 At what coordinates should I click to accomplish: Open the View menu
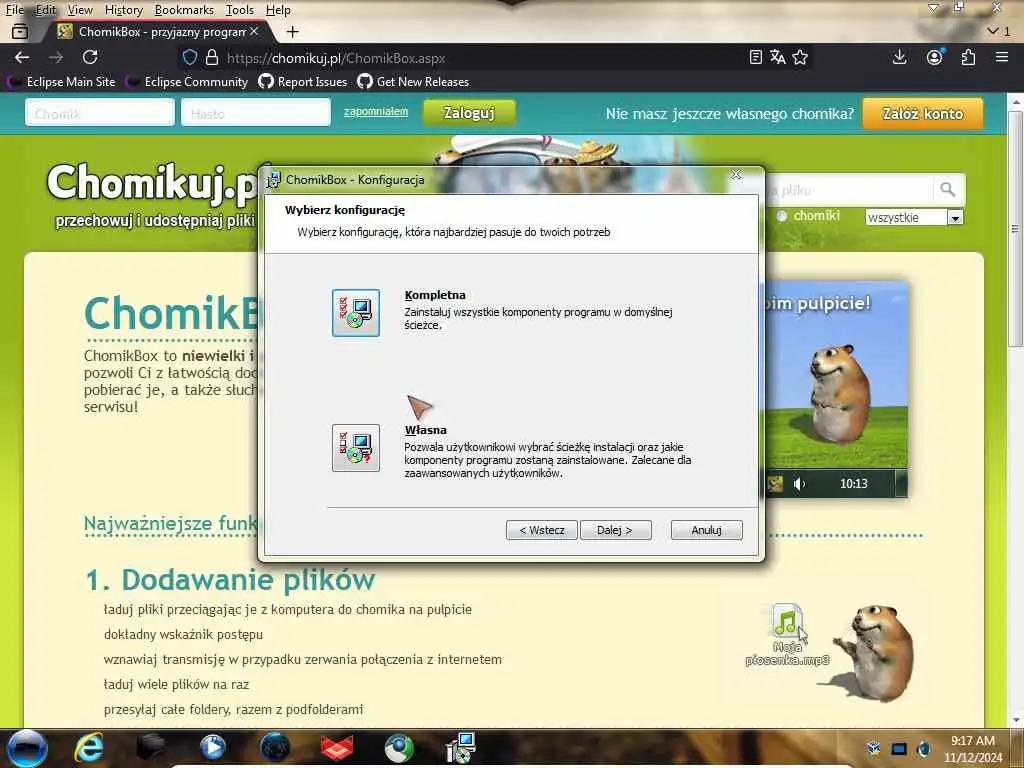coord(80,10)
